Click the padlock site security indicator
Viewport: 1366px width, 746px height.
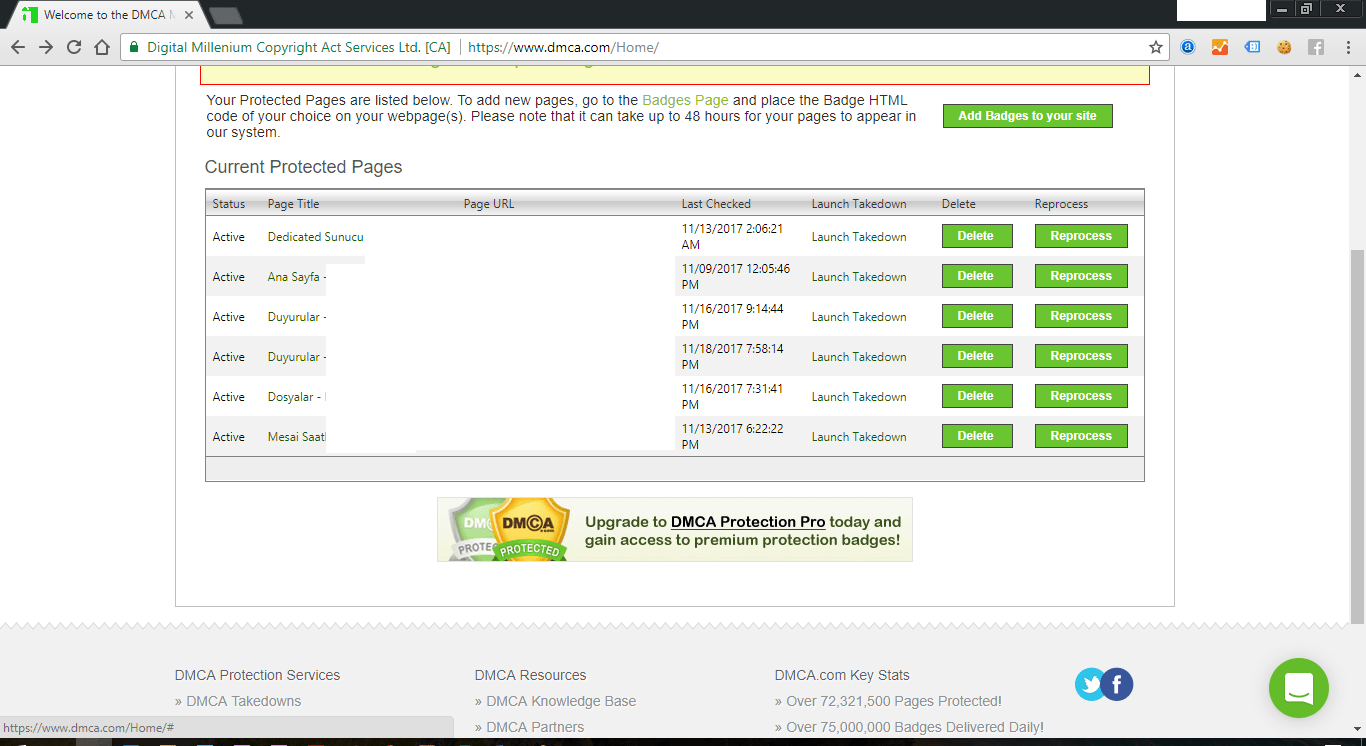[x=133, y=46]
